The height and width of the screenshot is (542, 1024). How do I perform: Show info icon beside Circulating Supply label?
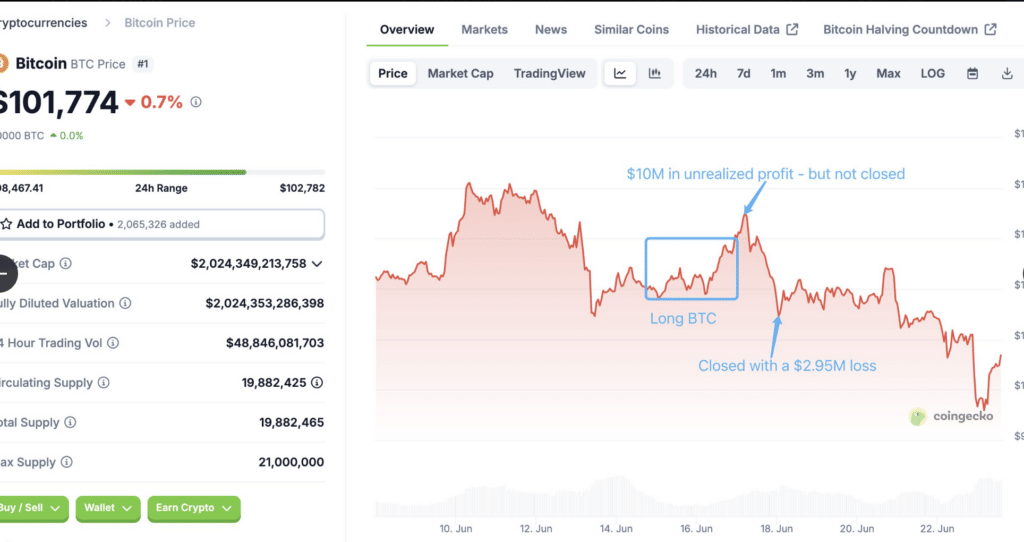point(104,383)
